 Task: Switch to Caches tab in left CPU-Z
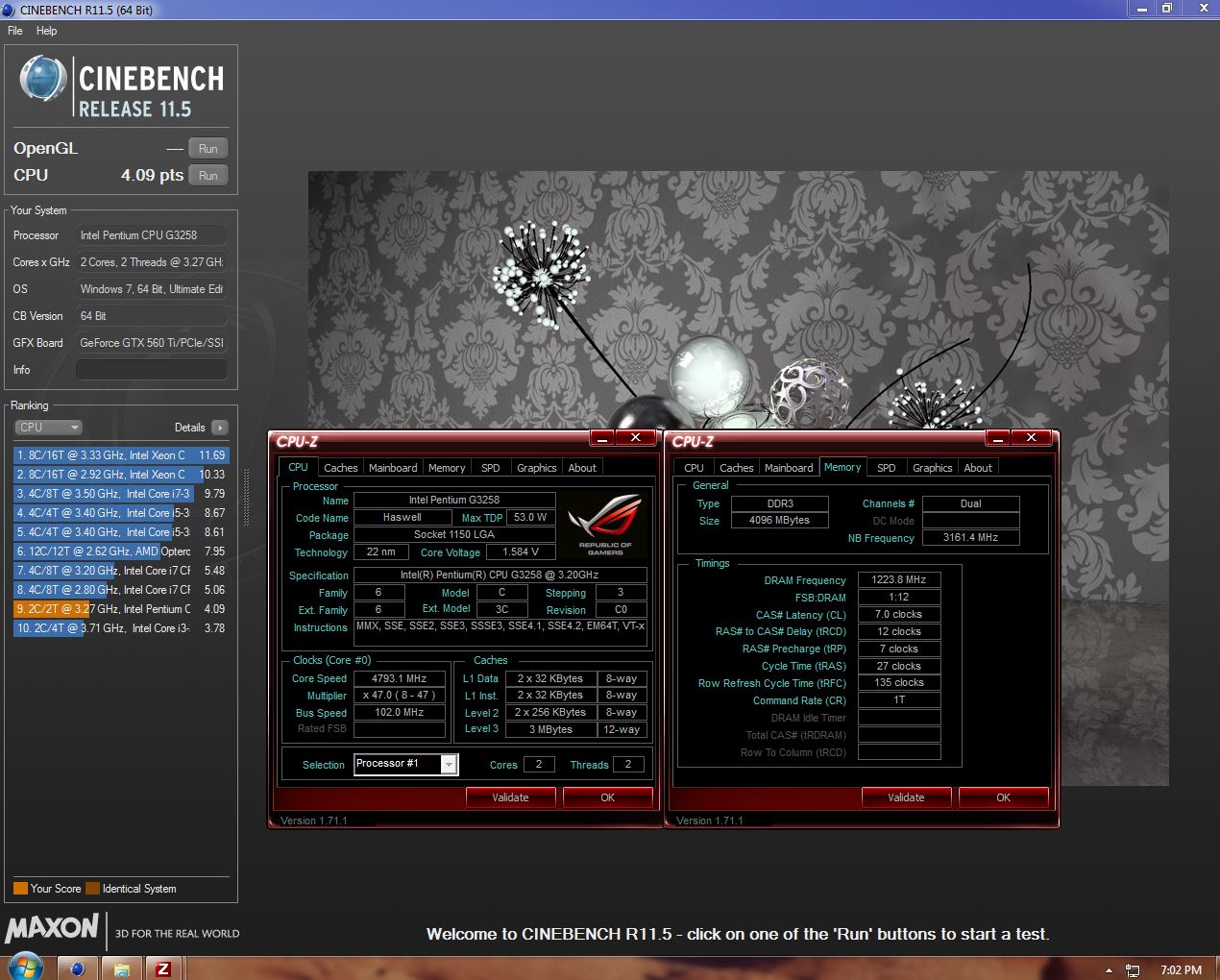[340, 468]
